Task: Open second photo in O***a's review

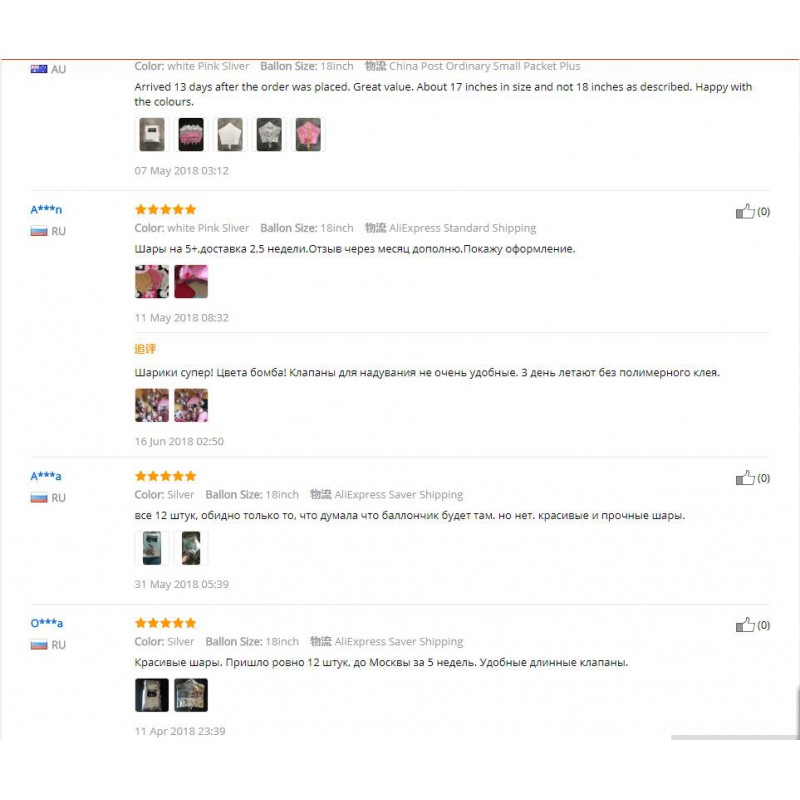Action: pyautogui.click(x=191, y=695)
